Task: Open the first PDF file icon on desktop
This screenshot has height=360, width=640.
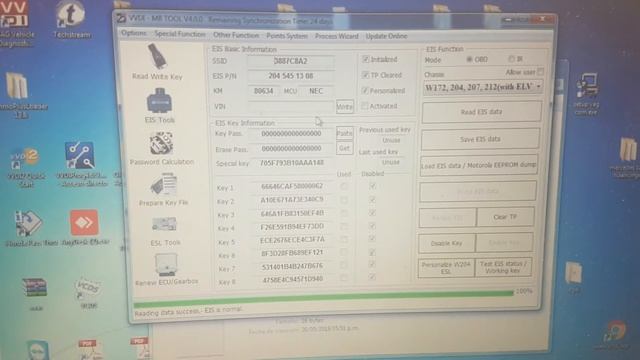Action: [x=88, y=349]
